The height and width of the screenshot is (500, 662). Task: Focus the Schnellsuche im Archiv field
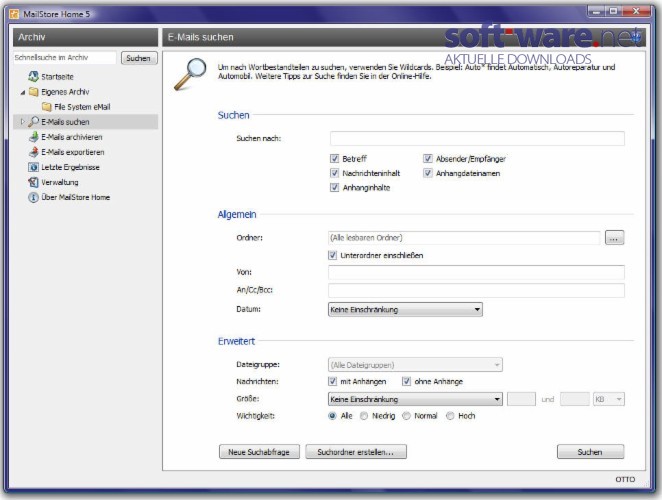65,58
